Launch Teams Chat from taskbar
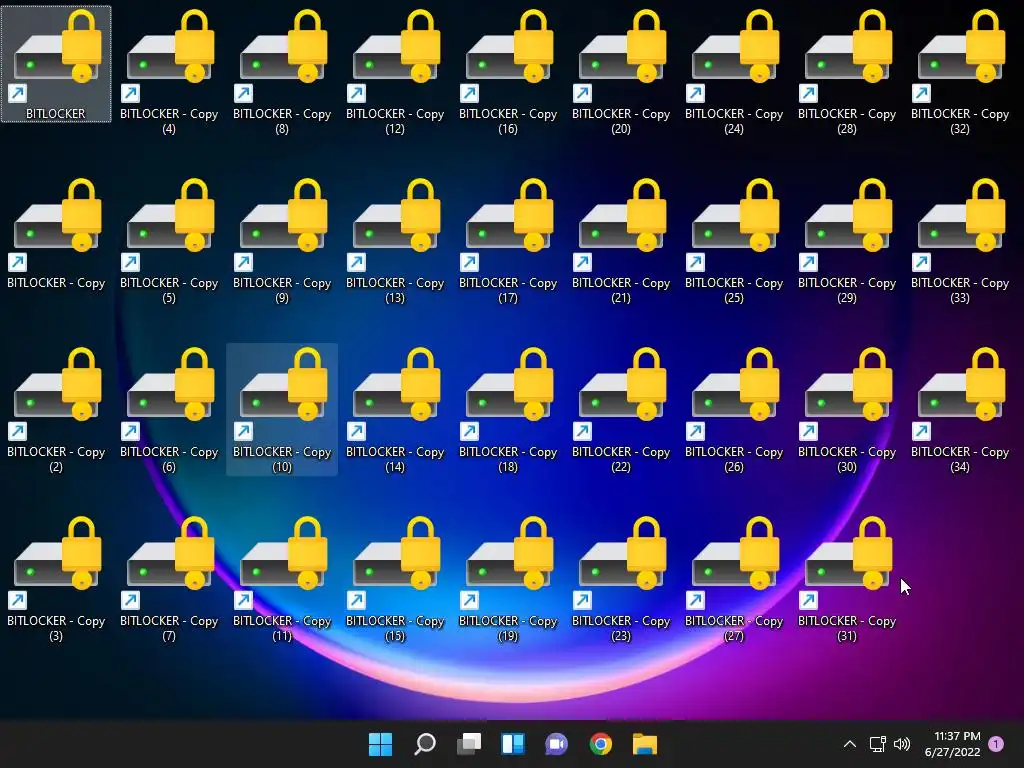The height and width of the screenshot is (768, 1024). [x=557, y=744]
